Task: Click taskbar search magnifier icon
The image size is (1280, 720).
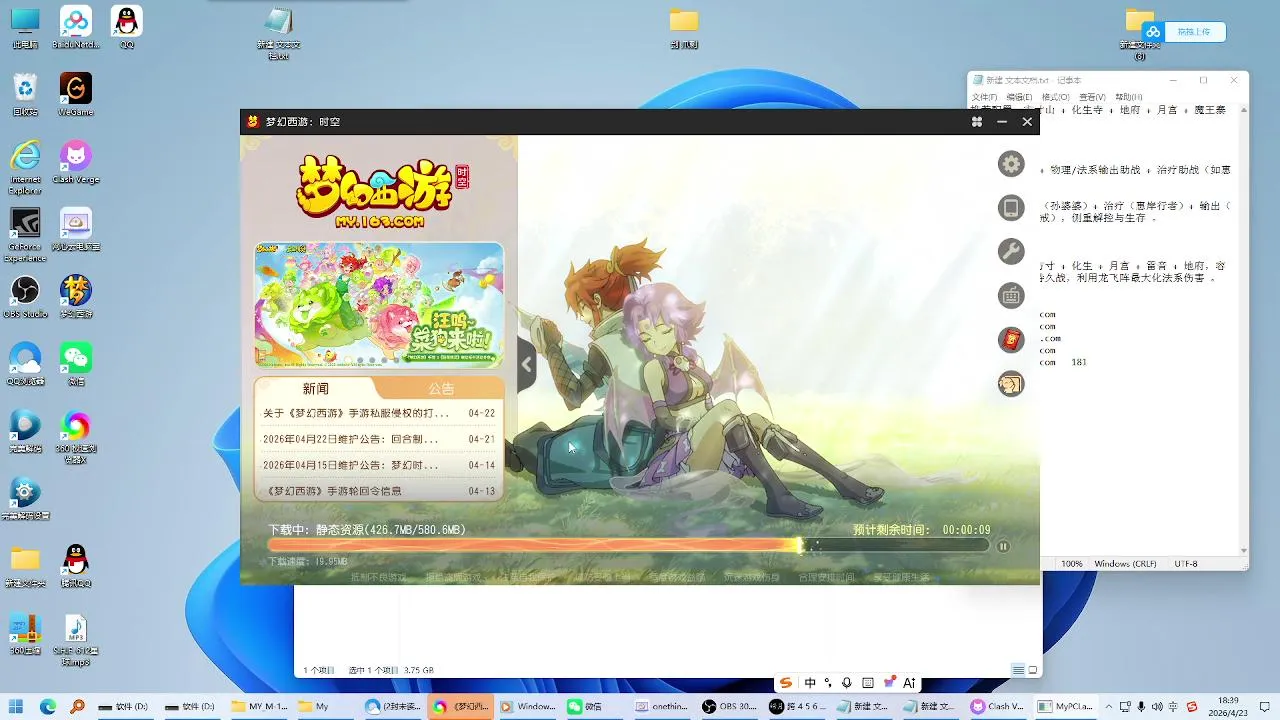Action: pyautogui.click(x=77, y=706)
